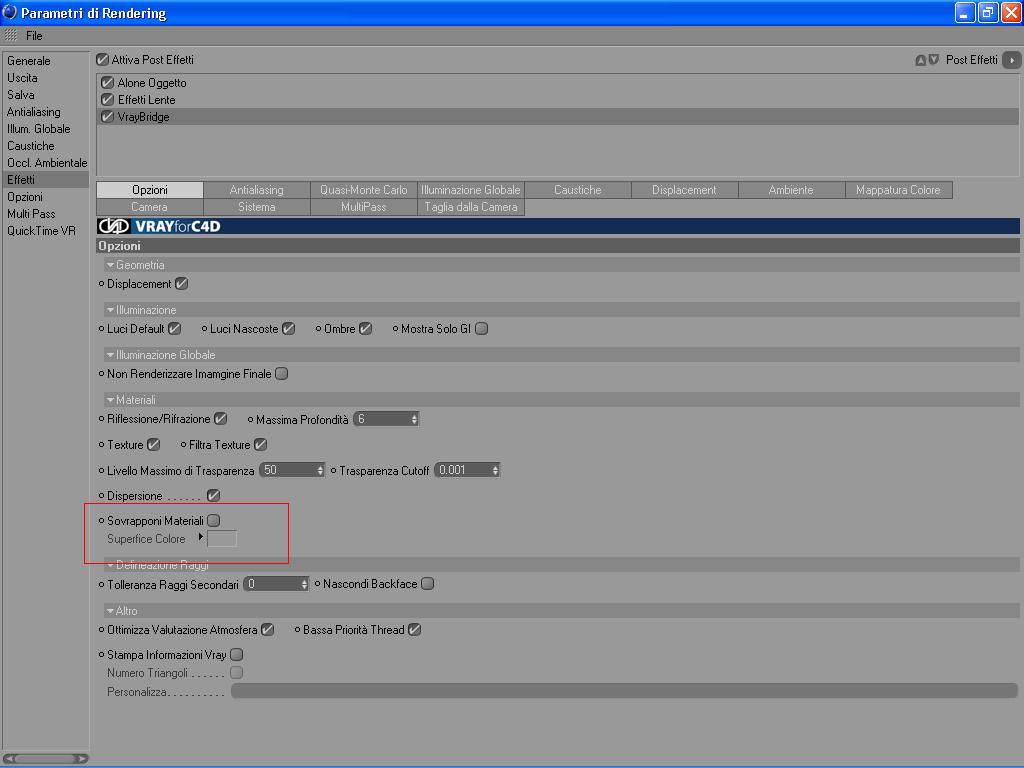Enable Mostra Solo GI checkbox
This screenshot has width=1024, height=768.
[481, 329]
